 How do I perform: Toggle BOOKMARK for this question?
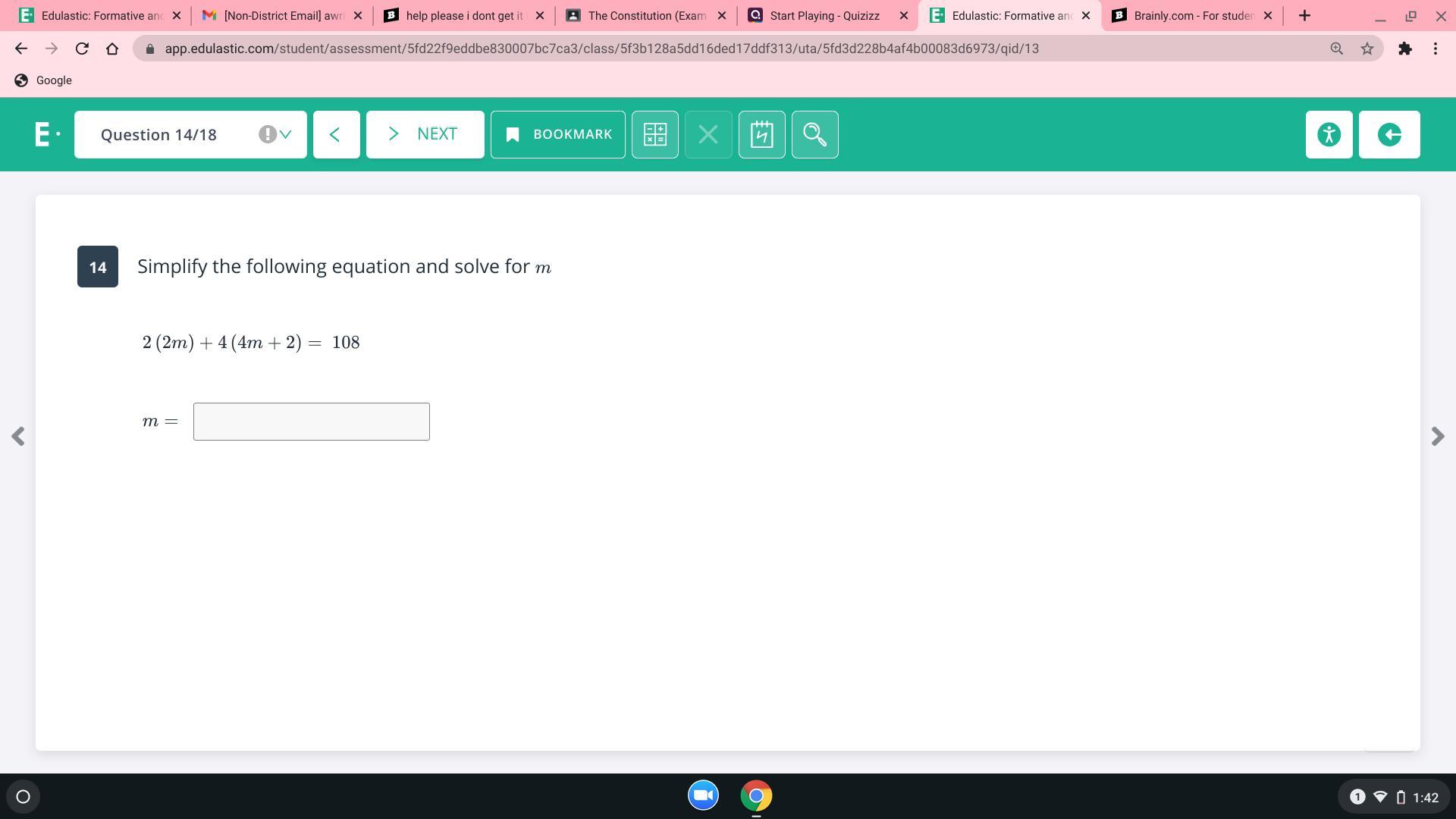(557, 134)
